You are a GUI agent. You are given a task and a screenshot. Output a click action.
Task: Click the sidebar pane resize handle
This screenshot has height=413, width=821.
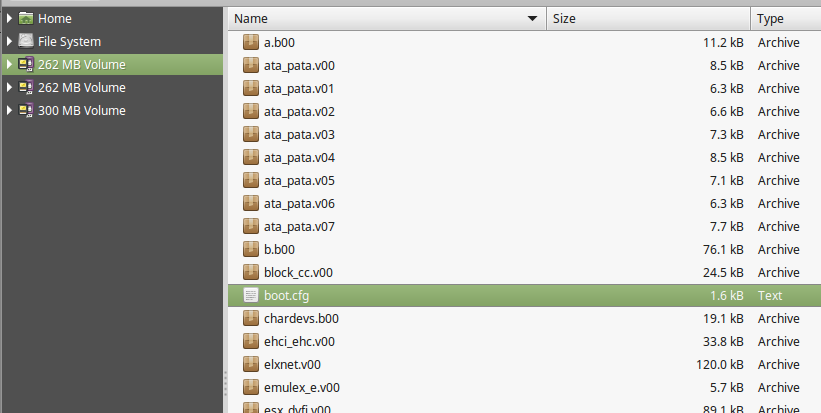tap(225, 385)
